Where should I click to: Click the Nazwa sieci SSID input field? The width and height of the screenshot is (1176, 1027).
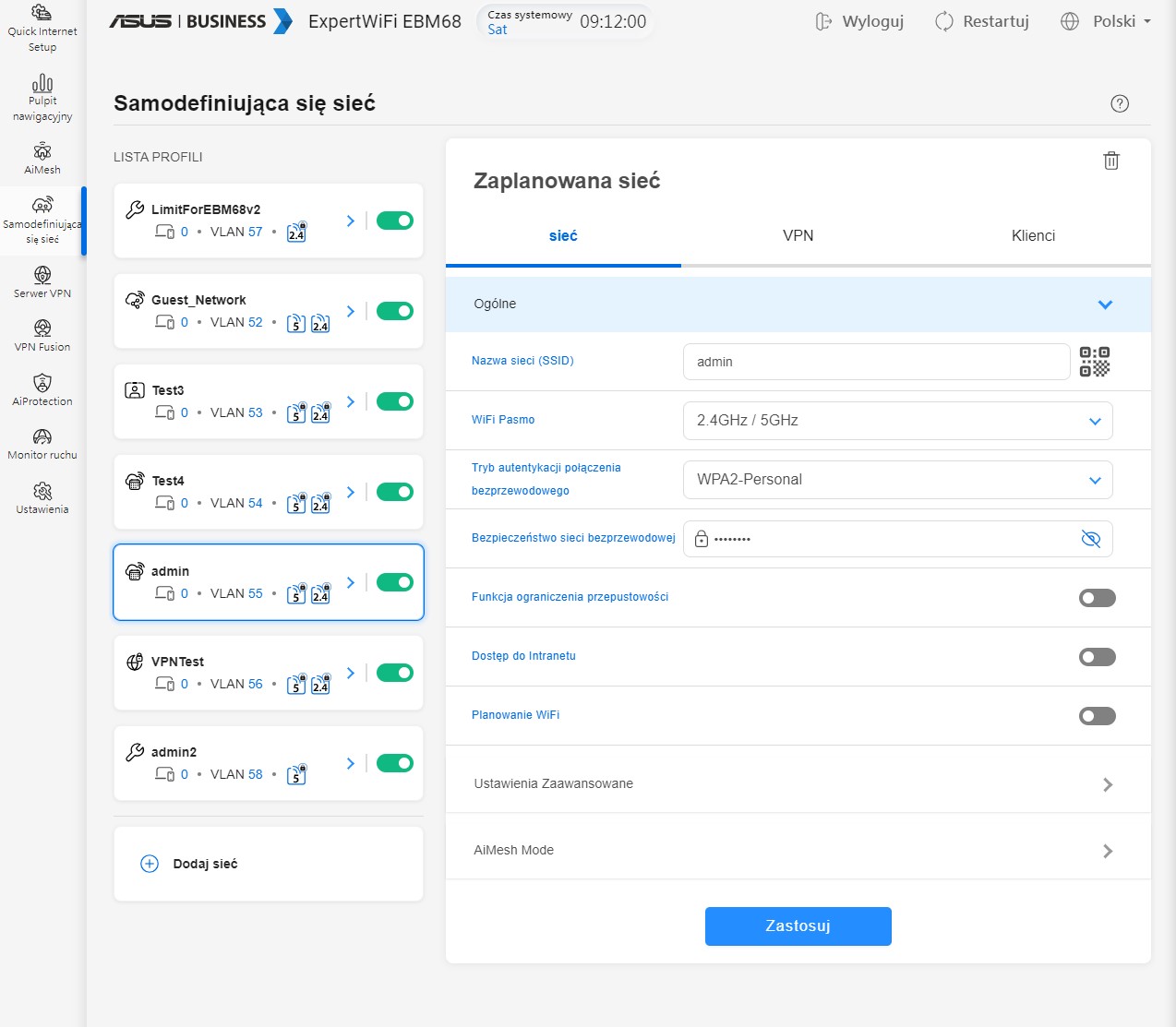(x=875, y=362)
